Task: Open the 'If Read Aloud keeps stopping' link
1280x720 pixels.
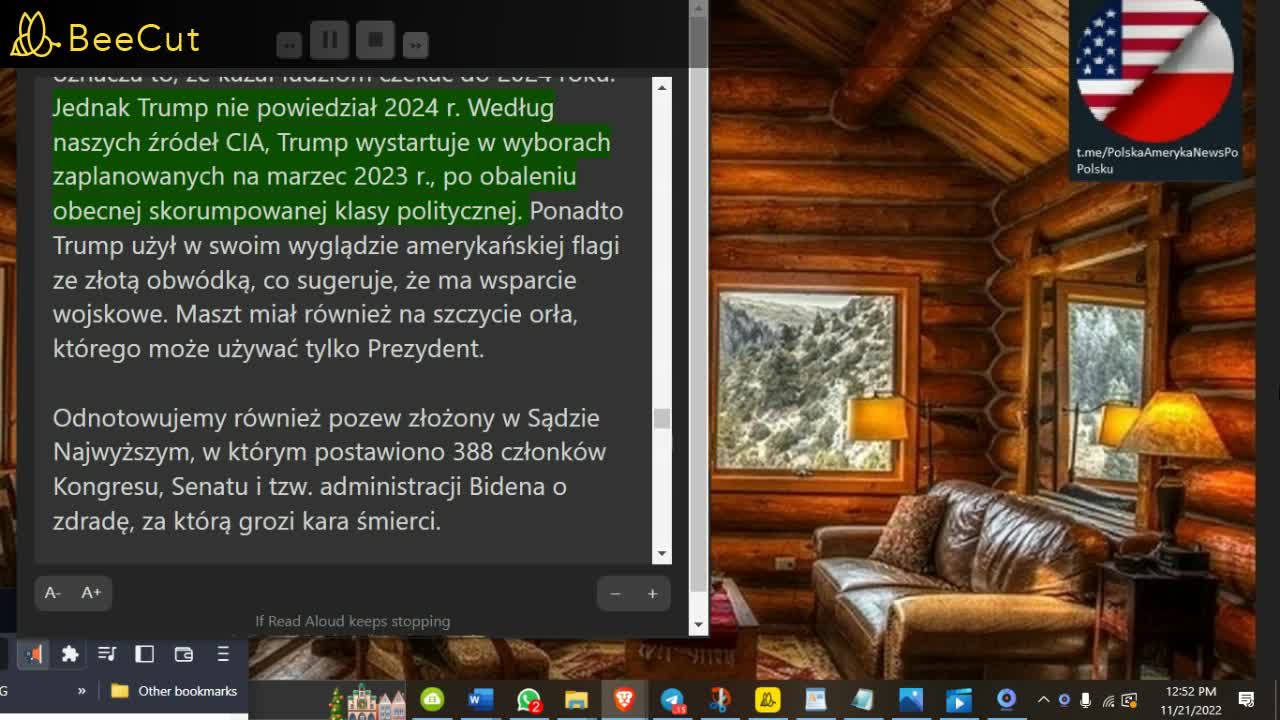Action: click(353, 621)
